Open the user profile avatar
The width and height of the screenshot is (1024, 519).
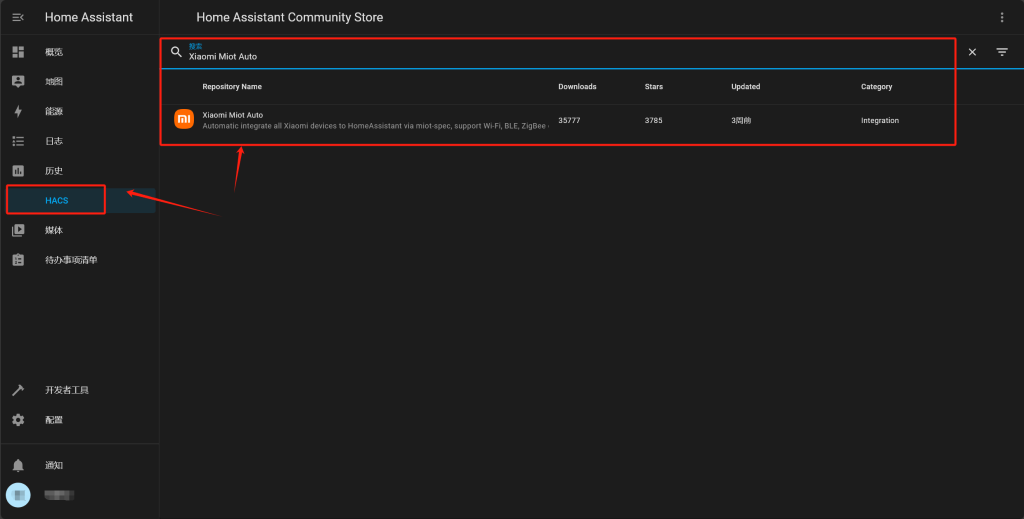click(x=18, y=495)
